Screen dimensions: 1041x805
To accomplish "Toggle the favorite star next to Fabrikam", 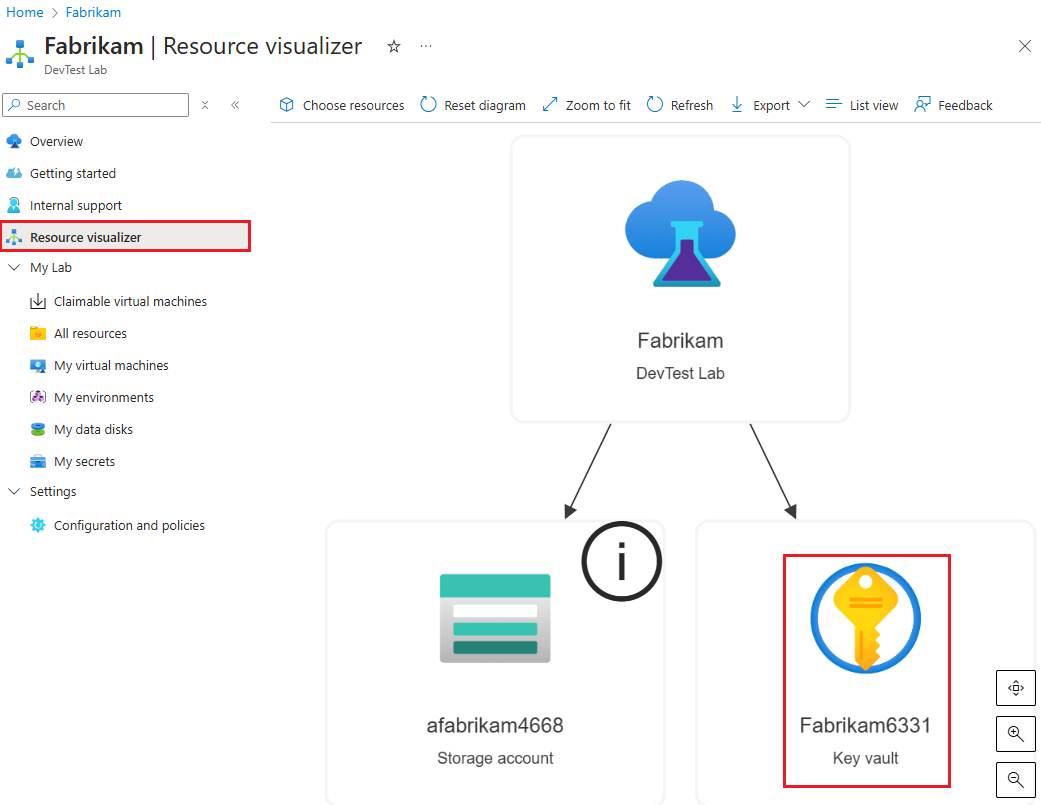I will click(393, 46).
